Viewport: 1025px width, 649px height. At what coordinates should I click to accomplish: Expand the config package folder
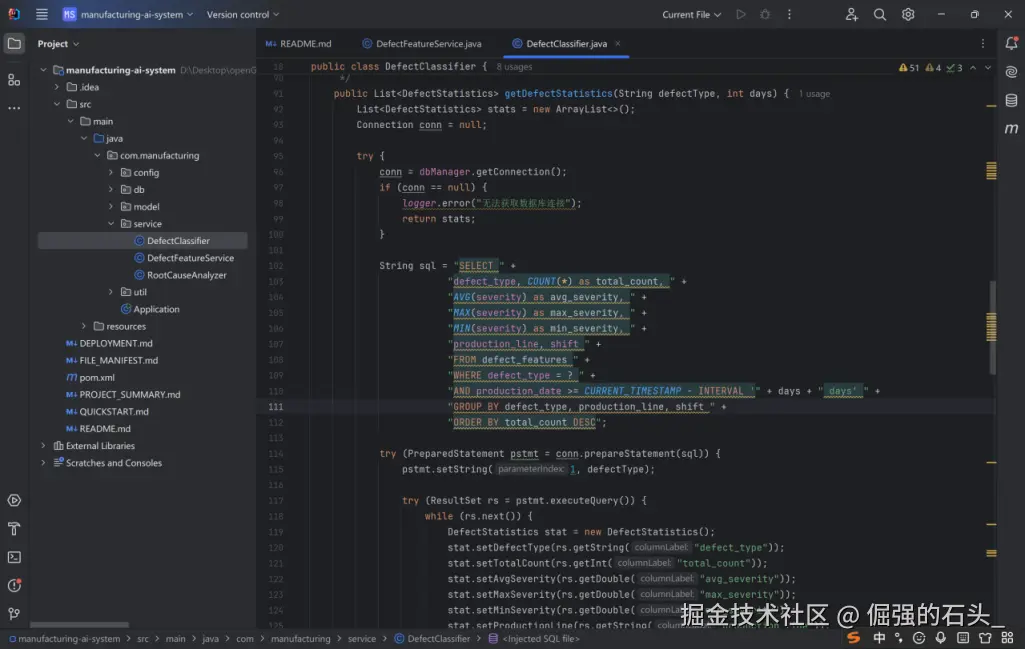(111, 173)
